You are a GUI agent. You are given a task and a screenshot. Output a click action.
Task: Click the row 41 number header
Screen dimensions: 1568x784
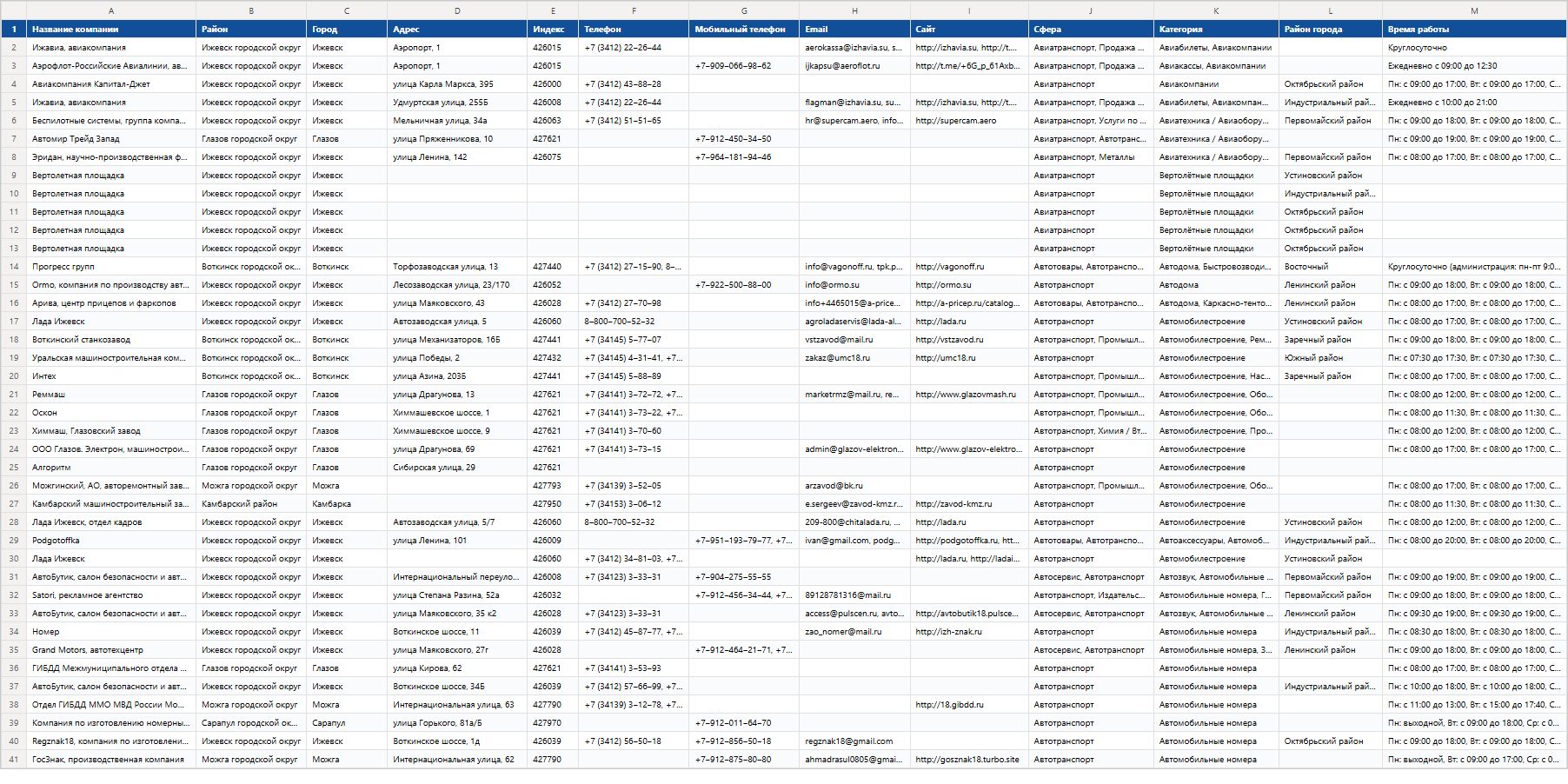point(13,760)
